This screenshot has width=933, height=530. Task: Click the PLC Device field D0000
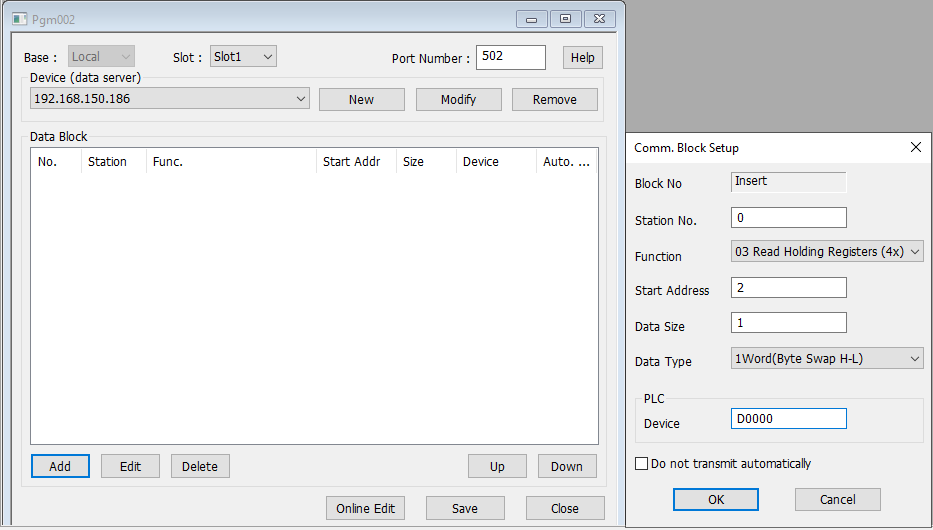tap(788, 419)
